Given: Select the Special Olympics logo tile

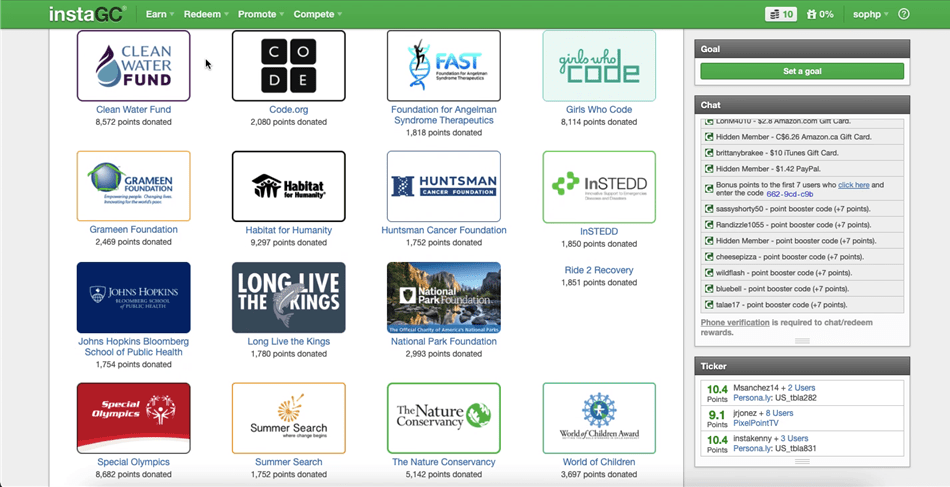Looking at the screenshot, I should 133,418.
